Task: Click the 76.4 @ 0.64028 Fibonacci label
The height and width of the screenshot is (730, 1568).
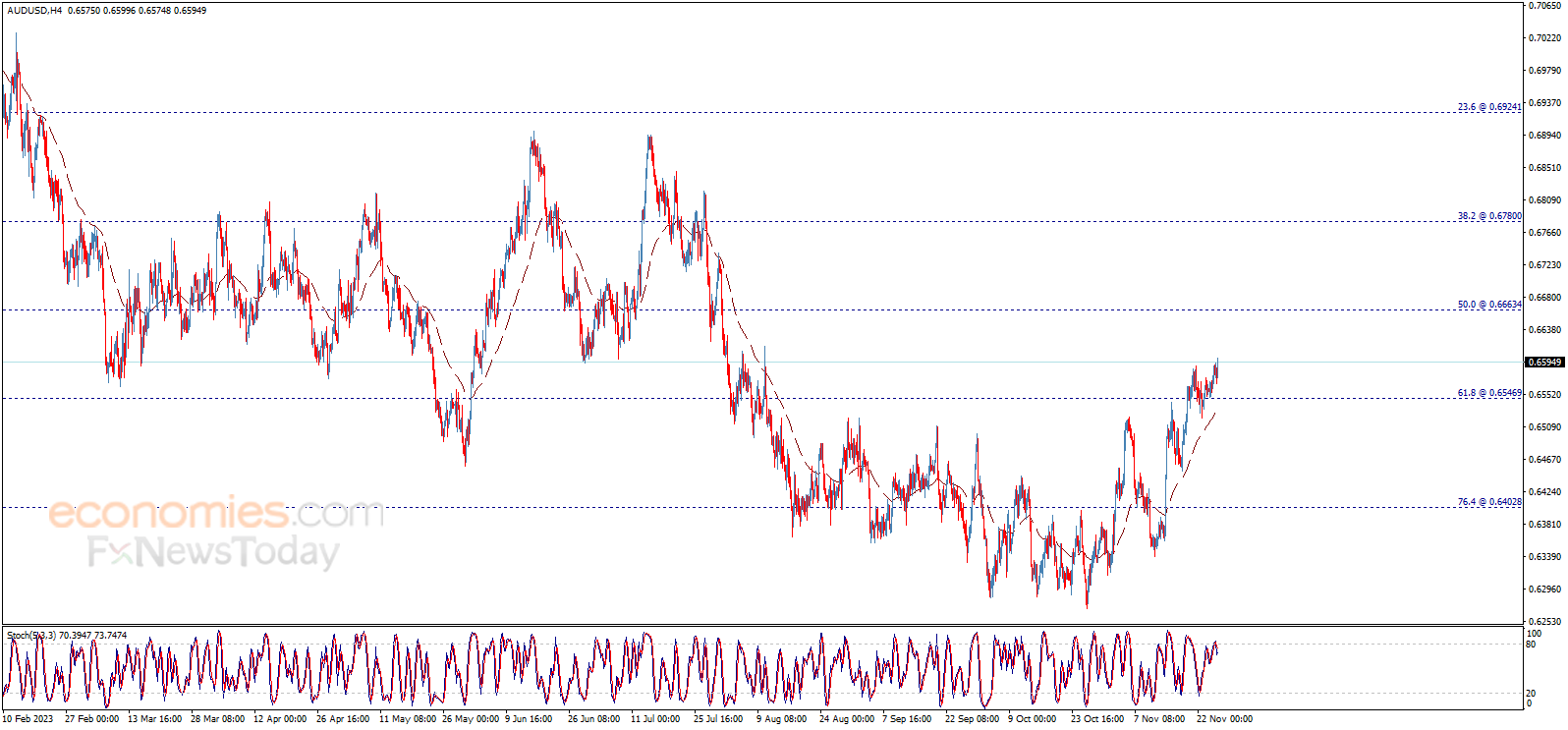Action: (1489, 502)
